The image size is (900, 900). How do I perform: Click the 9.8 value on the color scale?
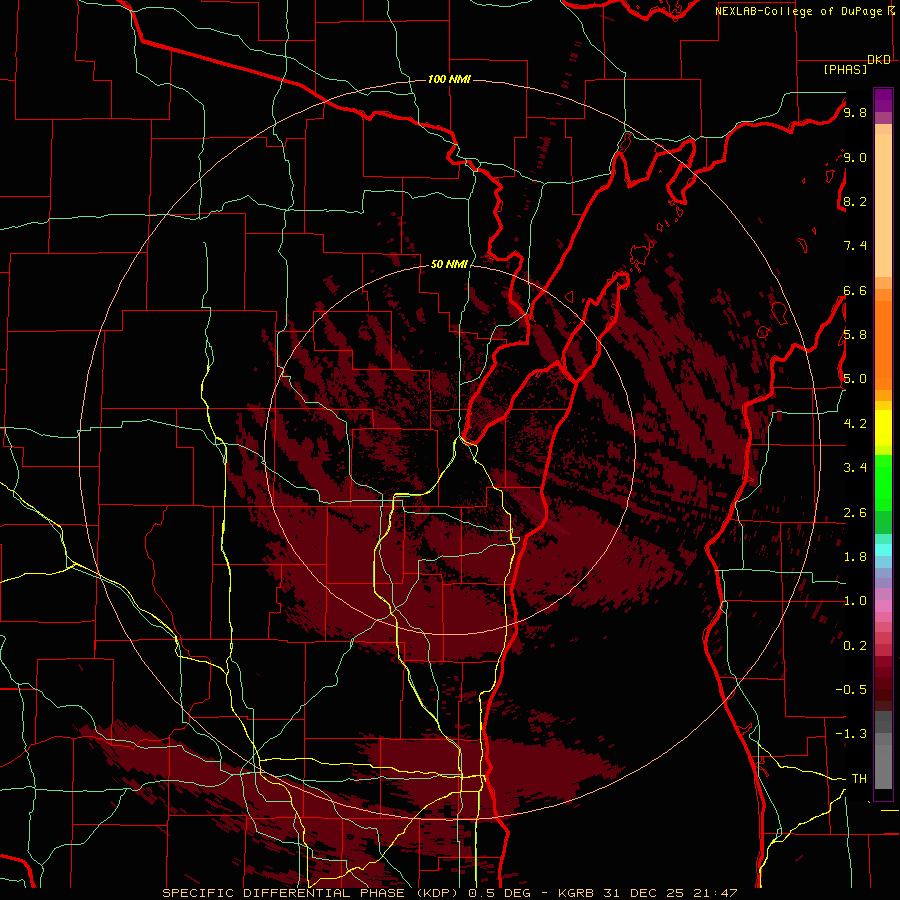(x=855, y=112)
